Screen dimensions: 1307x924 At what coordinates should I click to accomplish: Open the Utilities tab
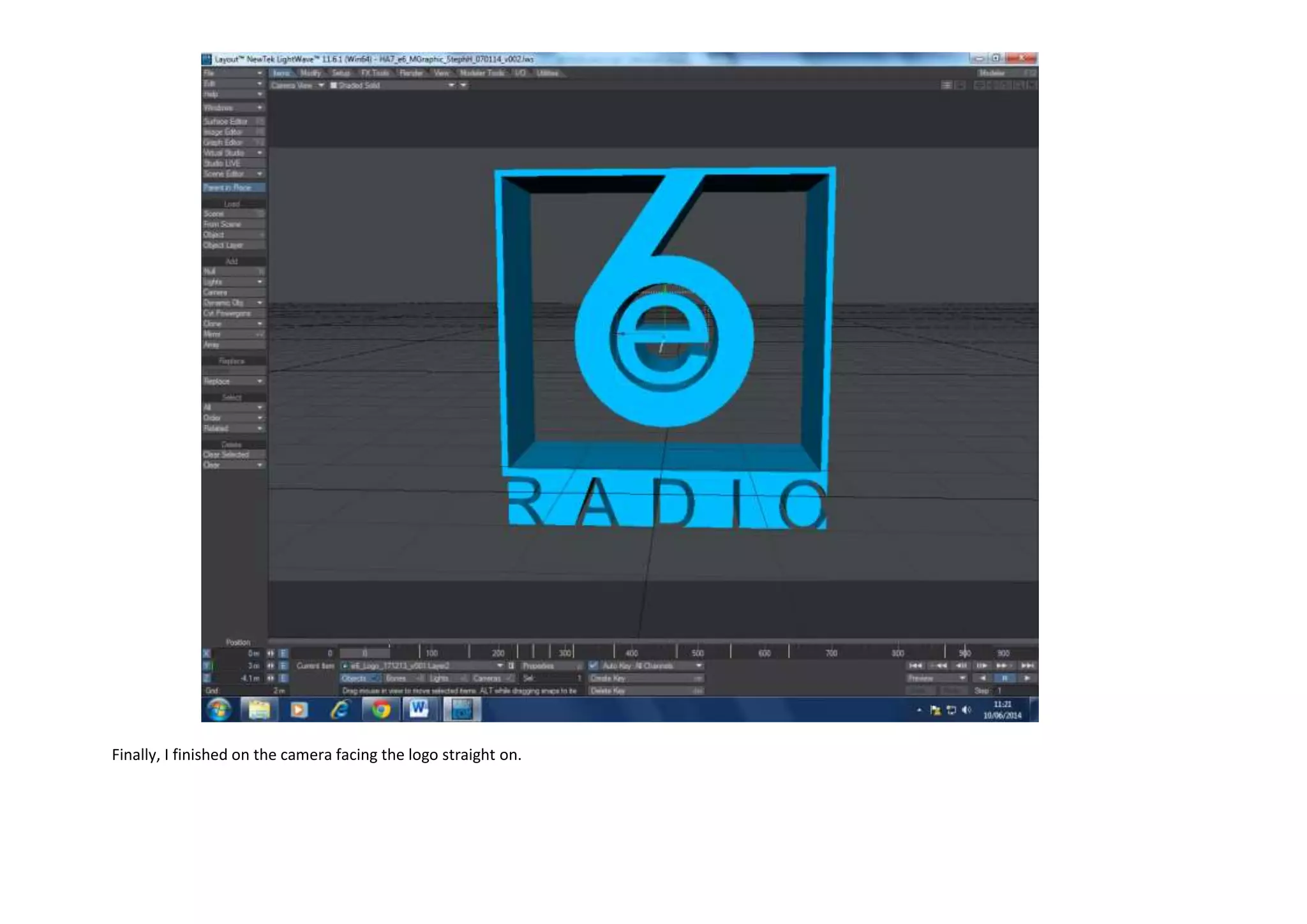point(548,73)
